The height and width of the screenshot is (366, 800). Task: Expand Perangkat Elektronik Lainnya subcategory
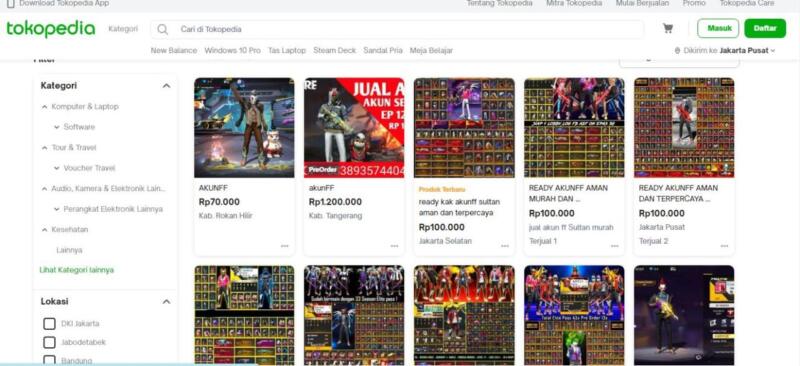(57, 209)
